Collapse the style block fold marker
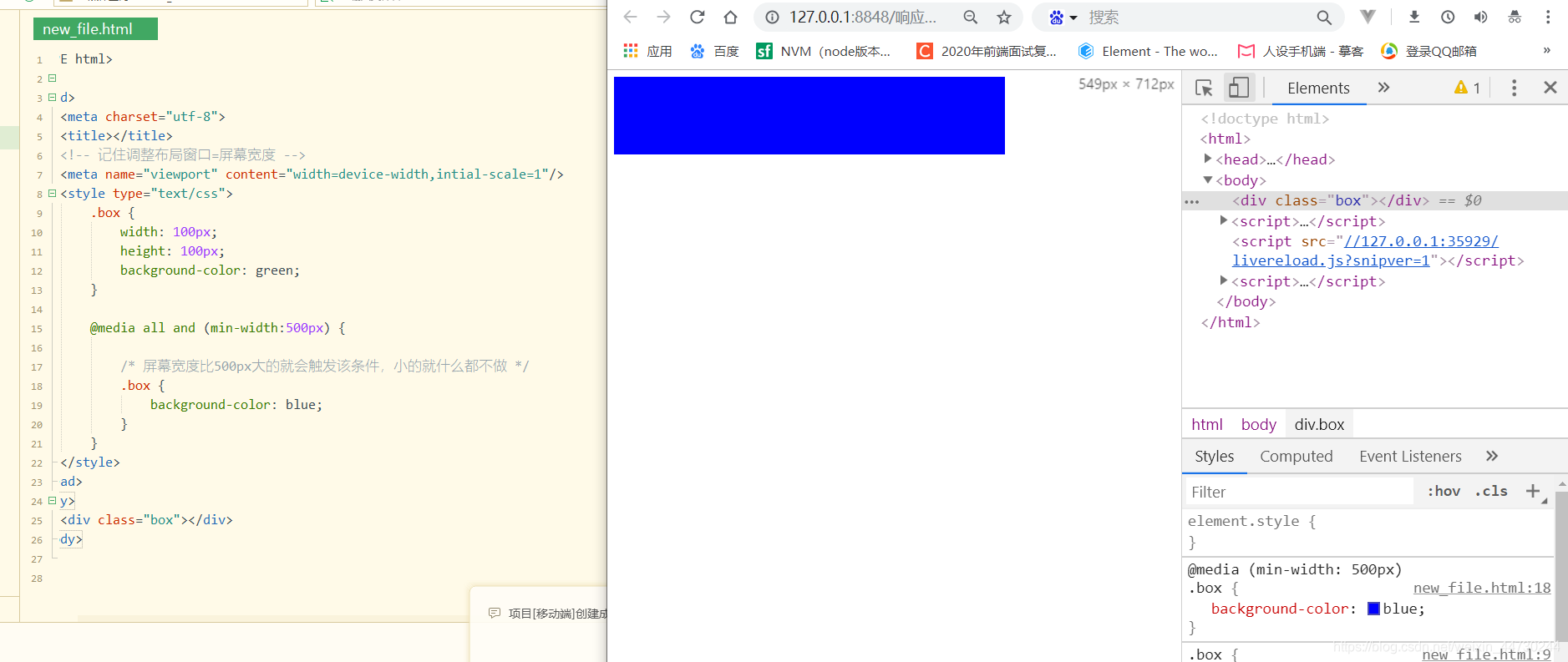 pyautogui.click(x=52, y=193)
